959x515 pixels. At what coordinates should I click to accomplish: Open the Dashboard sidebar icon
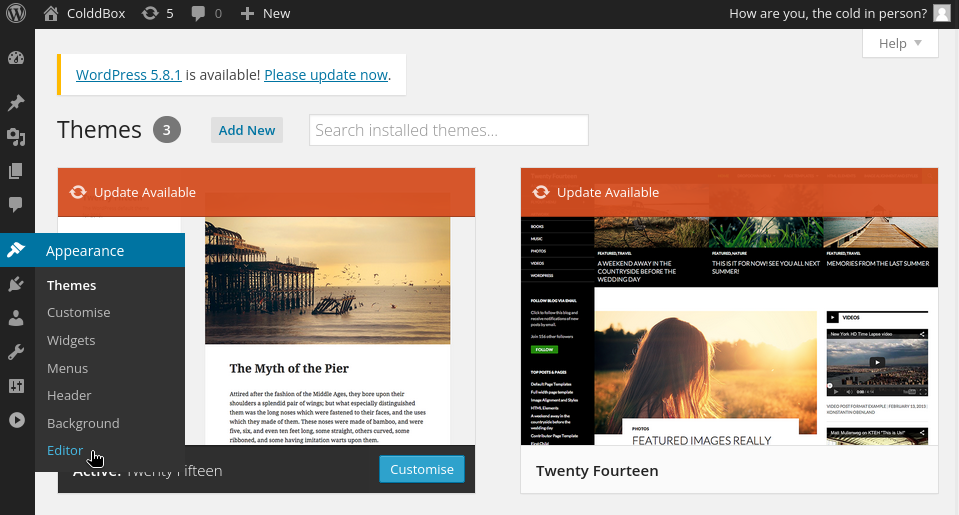[16, 58]
